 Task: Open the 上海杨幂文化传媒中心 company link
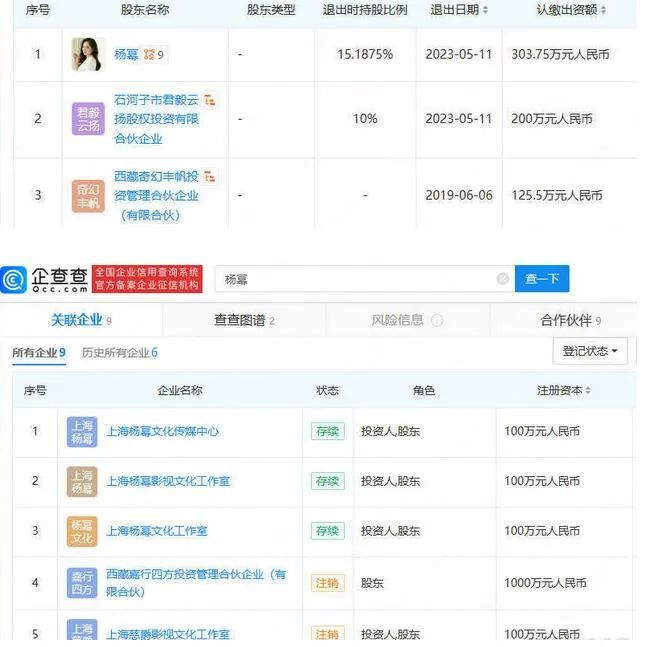[162, 432]
